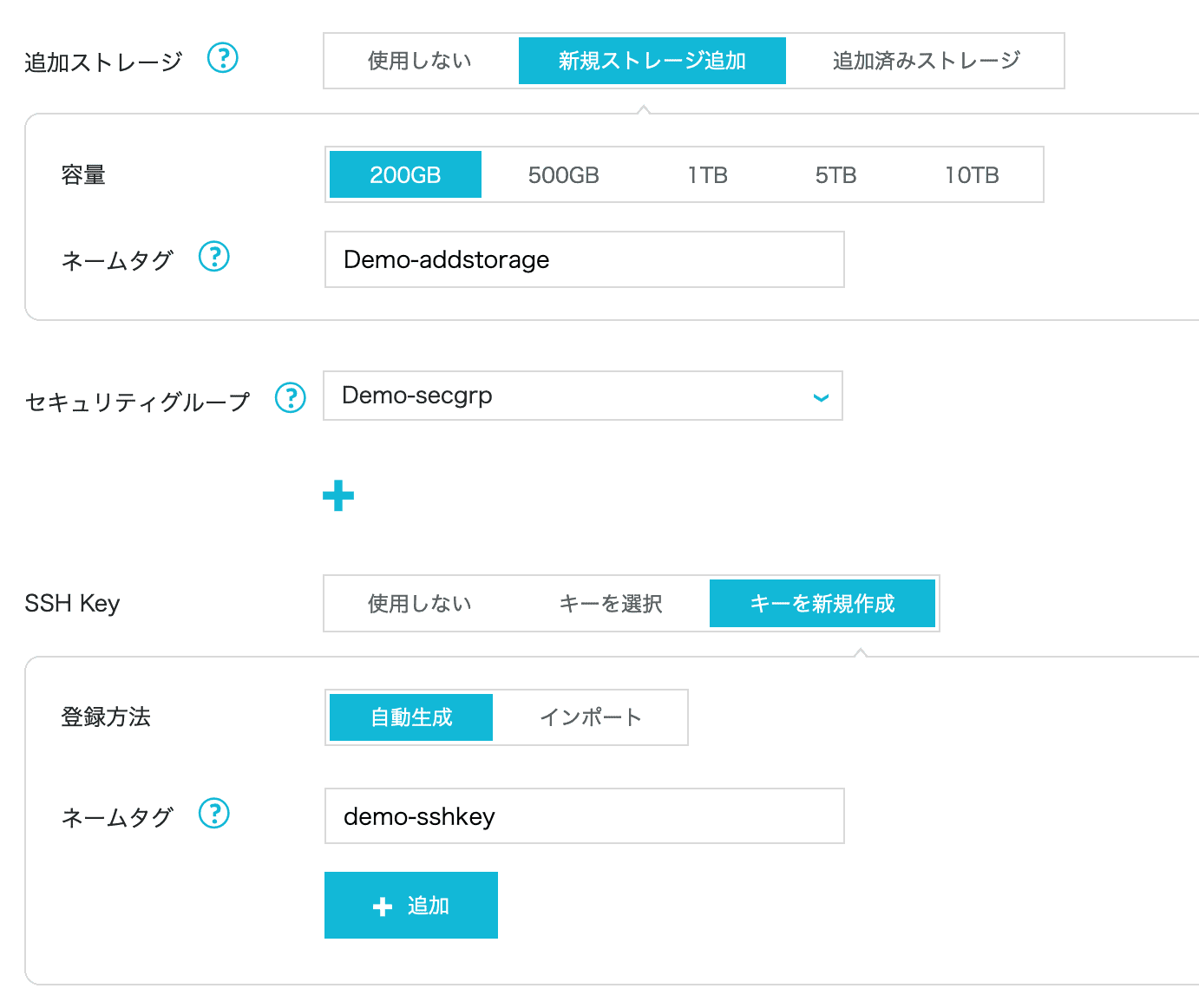Screen dimensions: 1199x1008
Task: Select 使用しない for additional storage
Action: 420,61
